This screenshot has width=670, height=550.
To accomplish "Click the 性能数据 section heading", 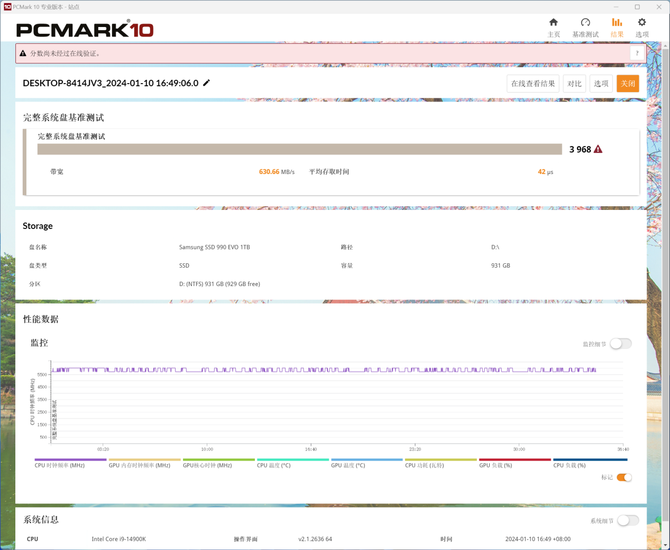I will pos(41,319).
